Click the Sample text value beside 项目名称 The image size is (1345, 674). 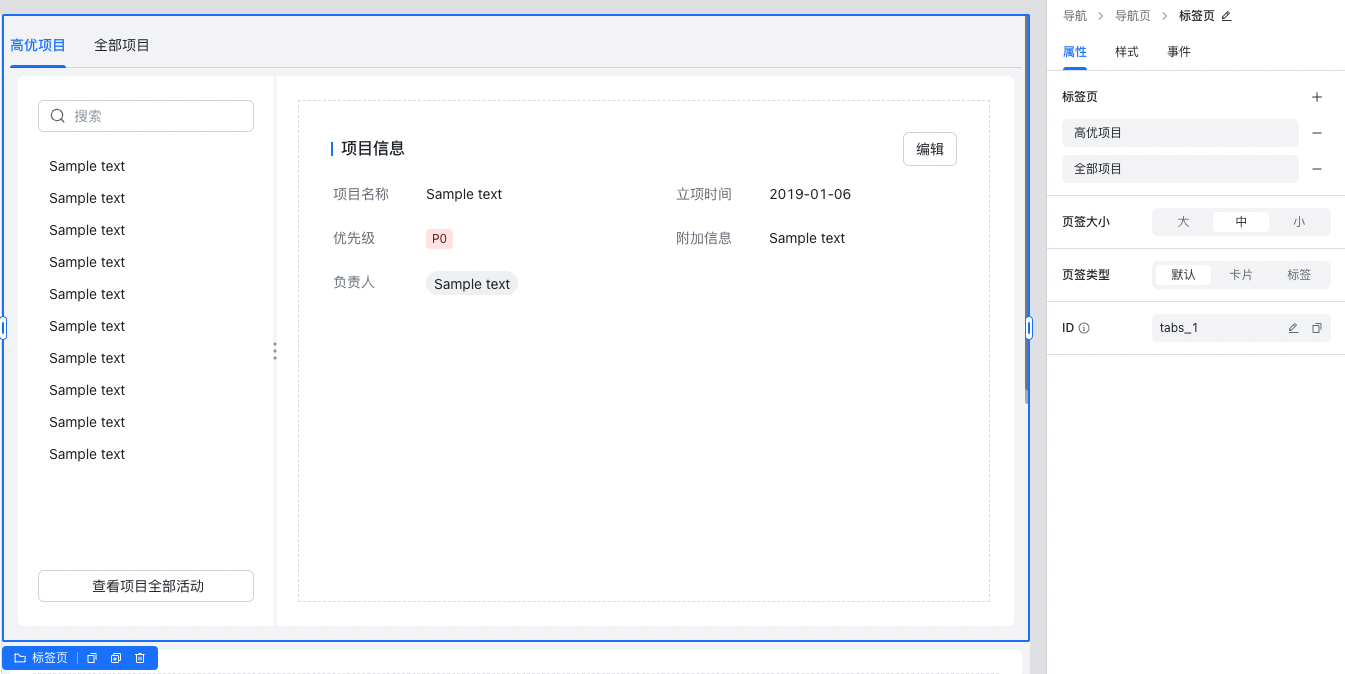[464, 194]
